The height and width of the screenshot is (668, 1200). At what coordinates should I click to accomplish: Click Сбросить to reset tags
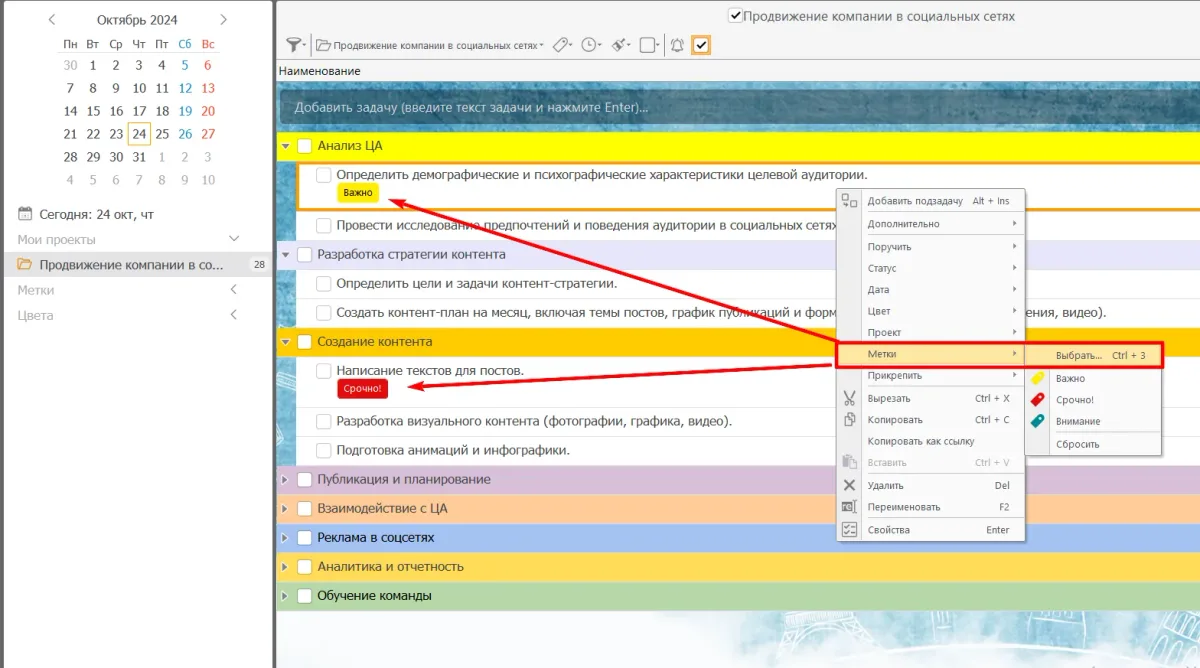pos(1077,444)
